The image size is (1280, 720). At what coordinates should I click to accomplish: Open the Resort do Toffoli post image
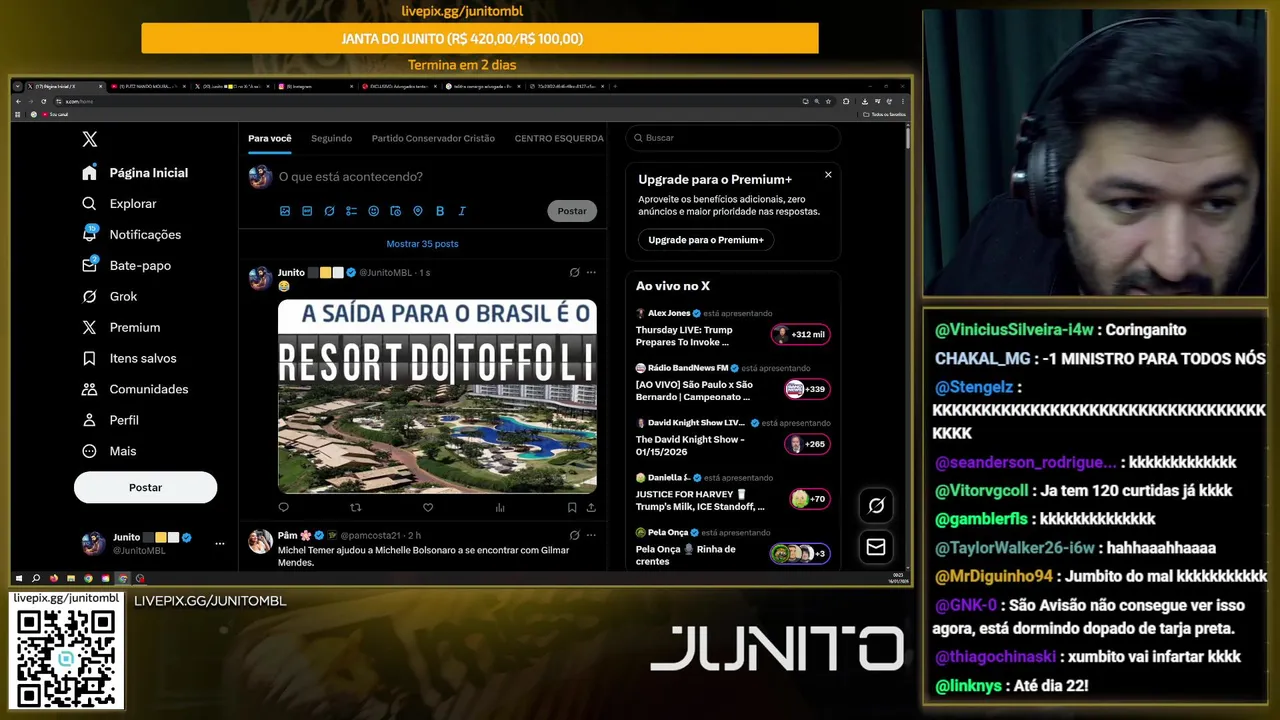tap(437, 397)
